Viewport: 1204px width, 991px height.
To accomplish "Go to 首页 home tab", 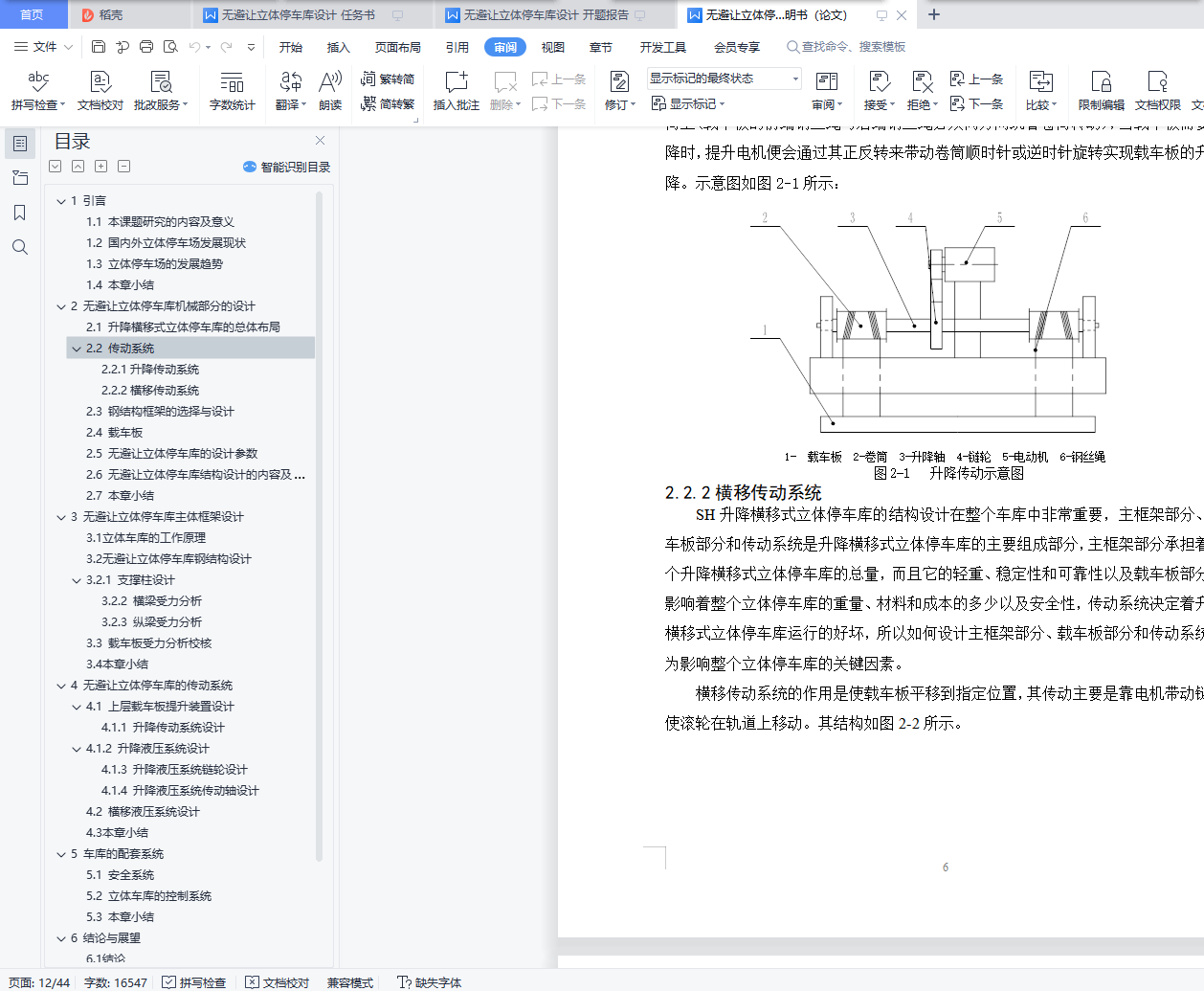I will click(x=33, y=15).
